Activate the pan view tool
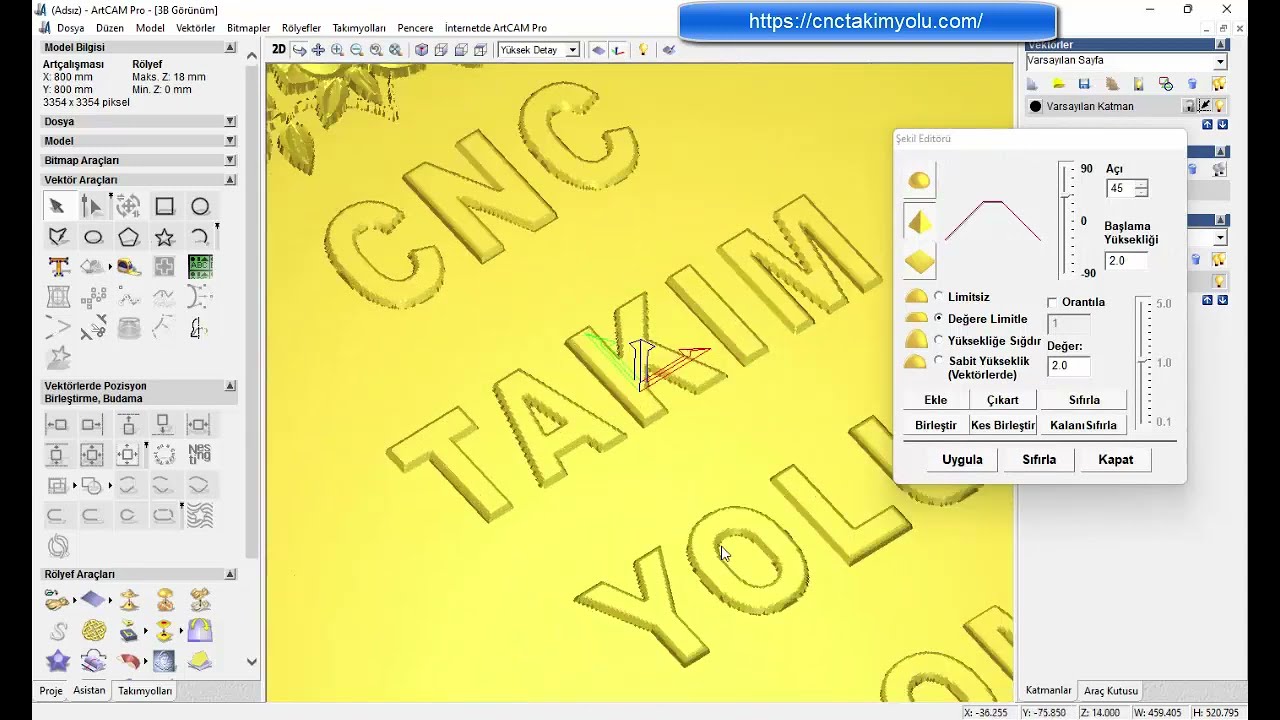 click(x=318, y=49)
